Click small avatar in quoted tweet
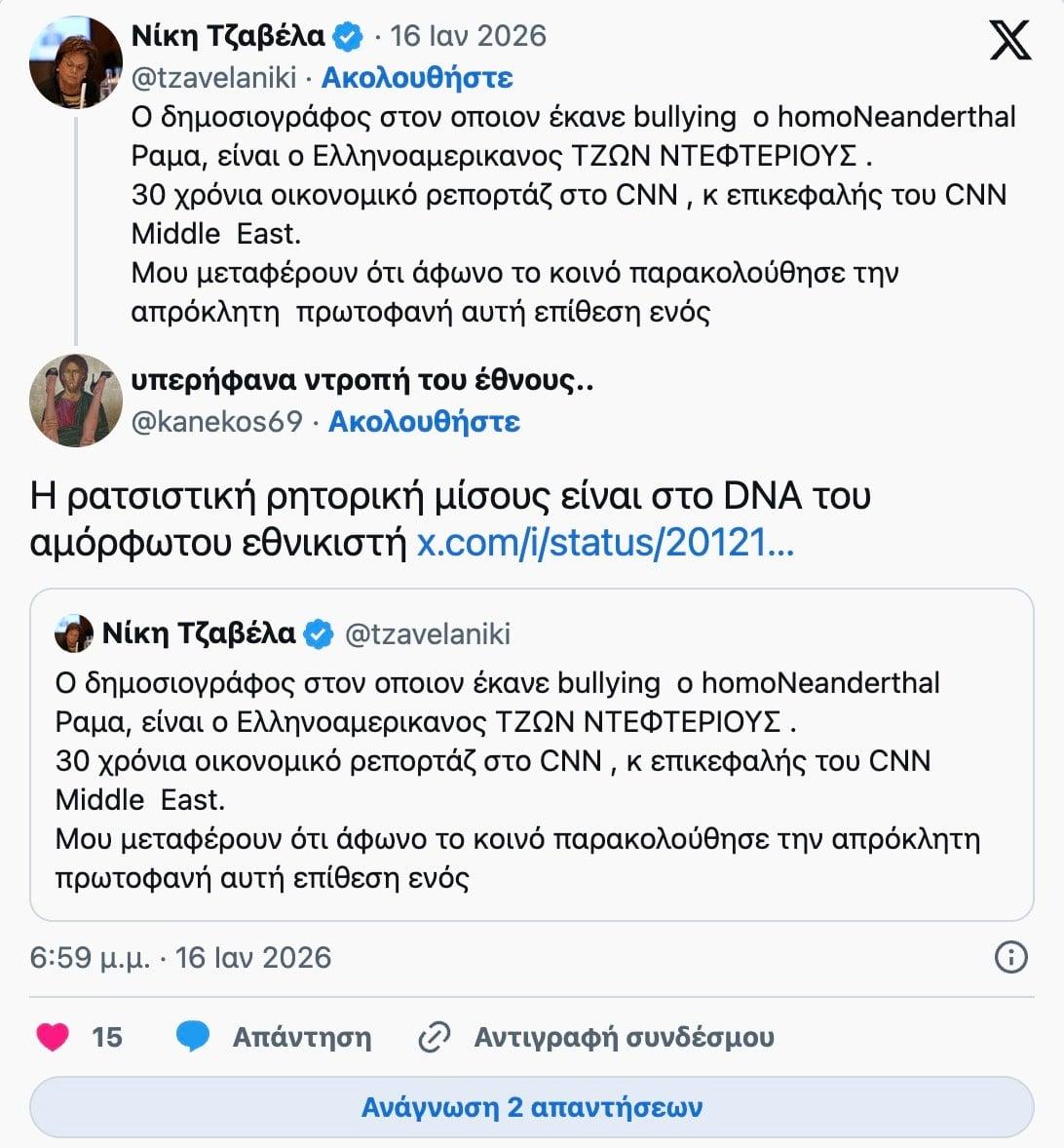 click(74, 634)
